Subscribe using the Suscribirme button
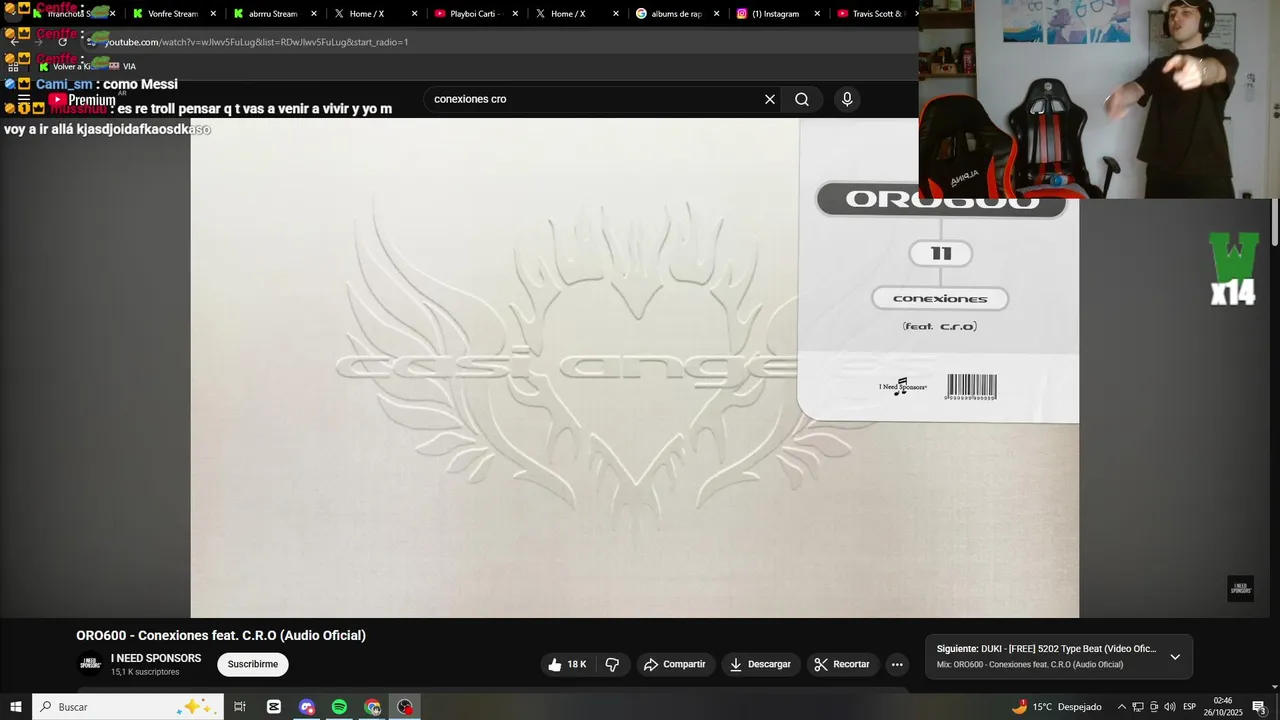 tap(253, 664)
